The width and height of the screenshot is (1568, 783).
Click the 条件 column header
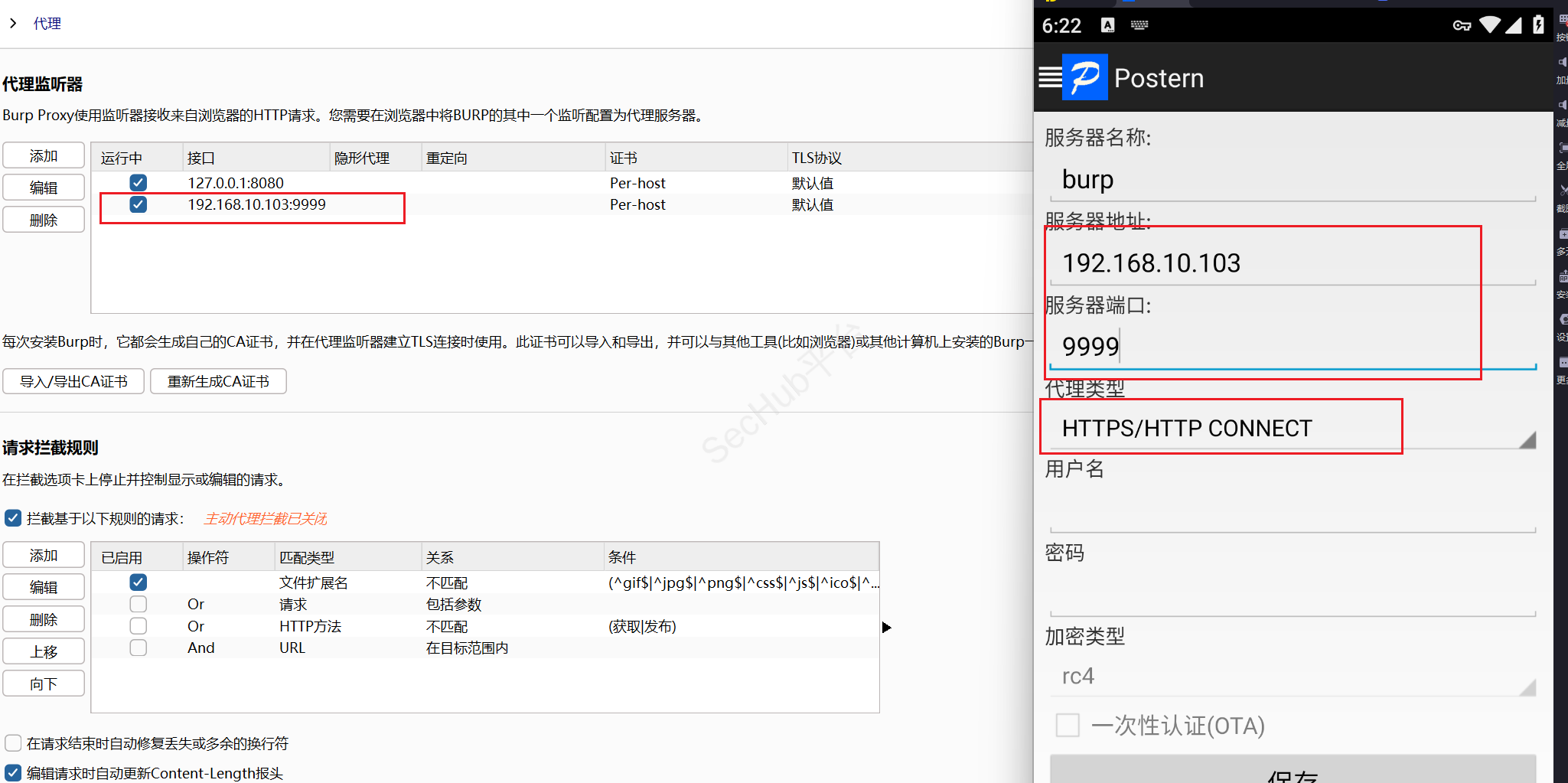point(742,557)
